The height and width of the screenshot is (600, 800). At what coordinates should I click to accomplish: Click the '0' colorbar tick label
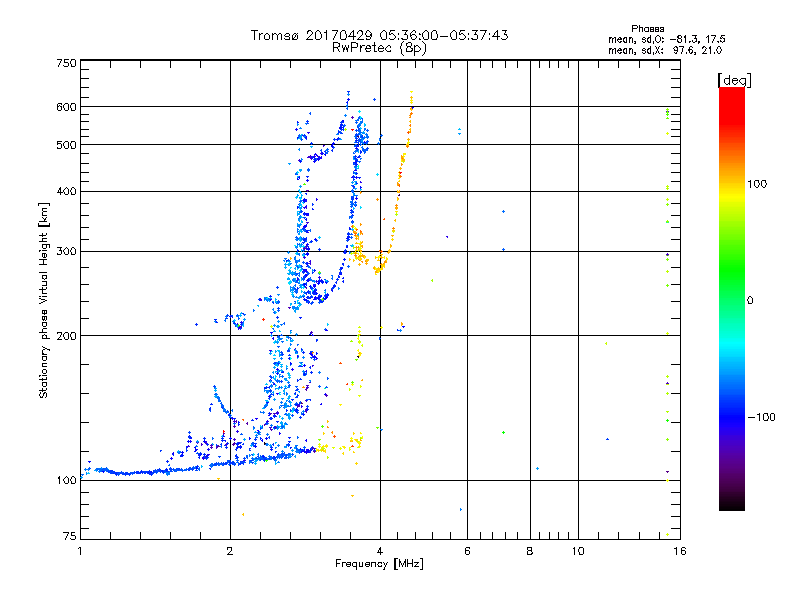[x=750, y=301]
